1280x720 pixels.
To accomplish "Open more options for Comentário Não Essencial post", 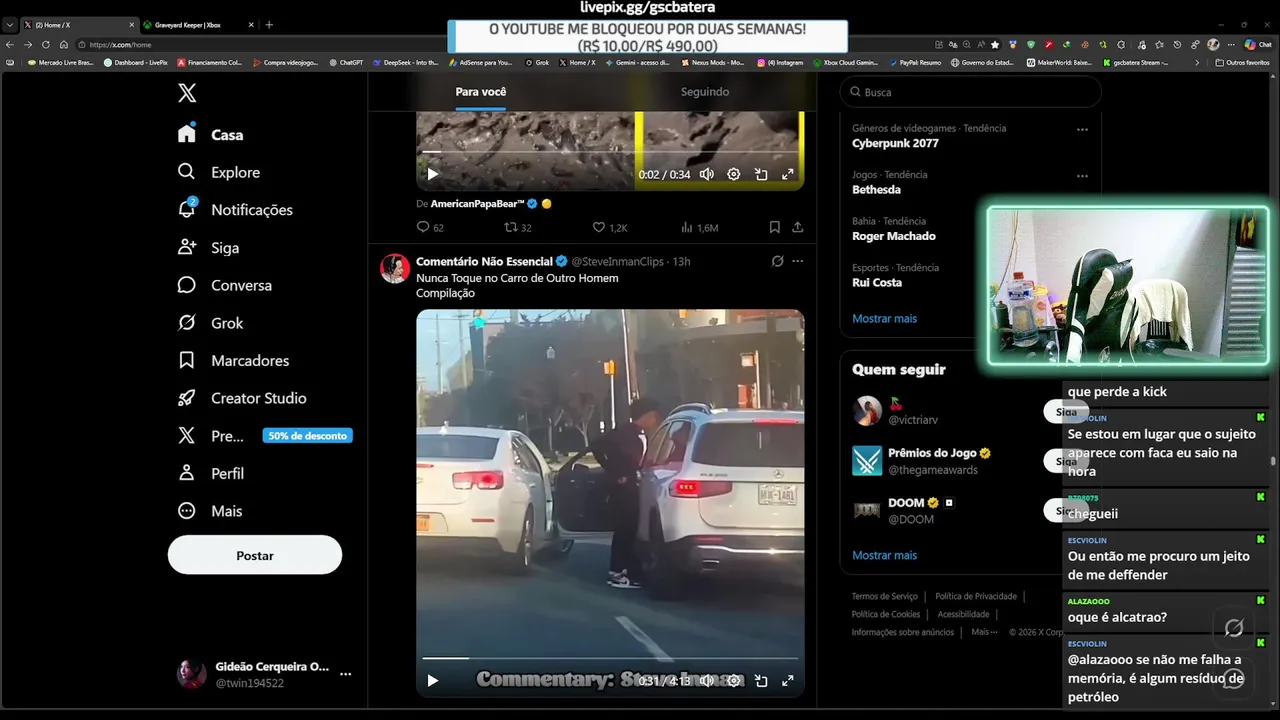I will 797,261.
